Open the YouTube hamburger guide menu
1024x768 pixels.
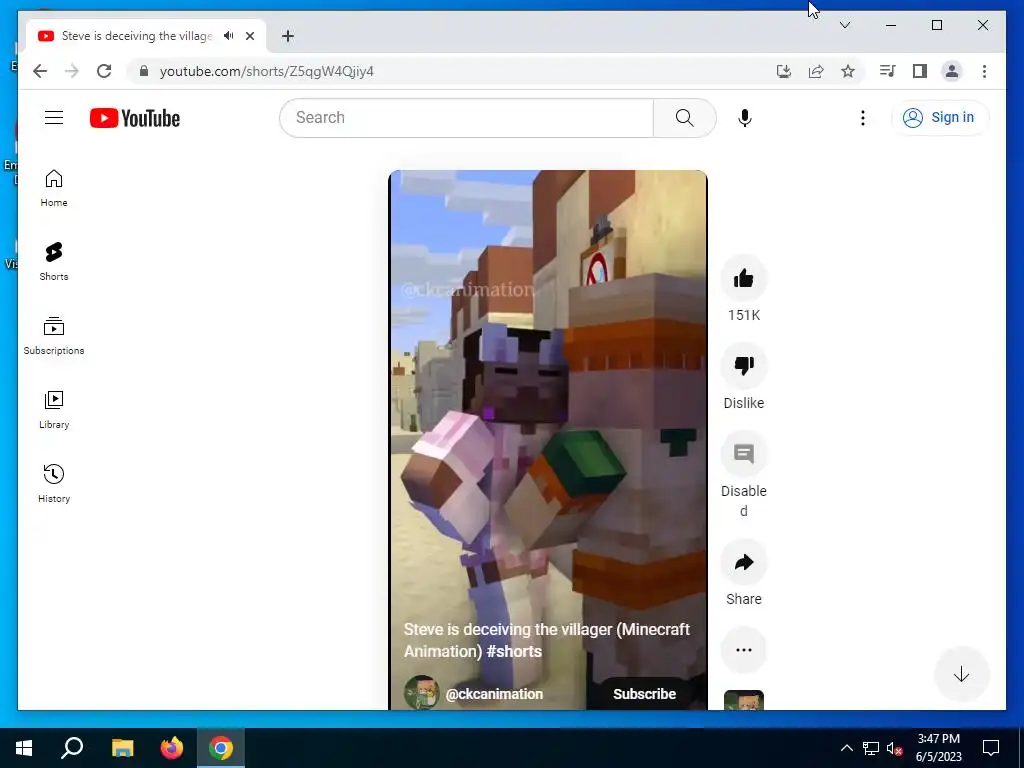coord(54,118)
